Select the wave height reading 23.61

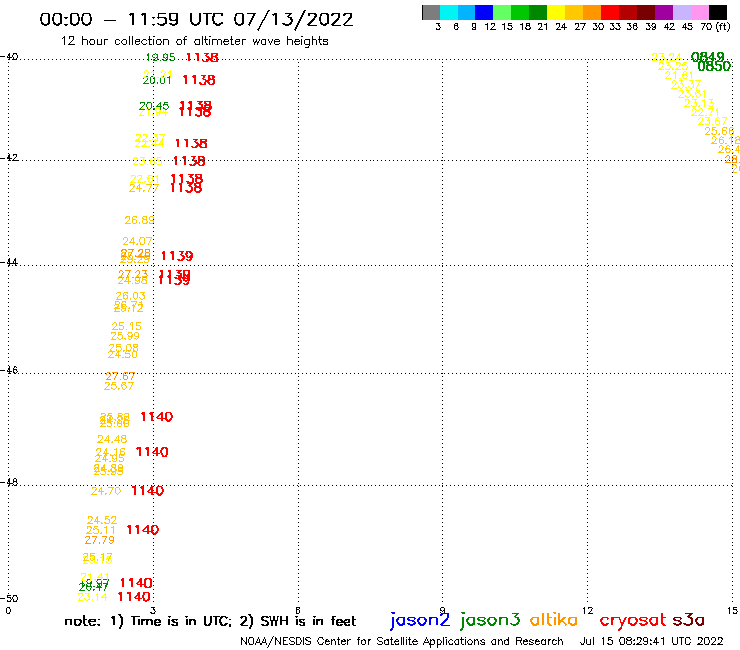(x=692, y=94)
